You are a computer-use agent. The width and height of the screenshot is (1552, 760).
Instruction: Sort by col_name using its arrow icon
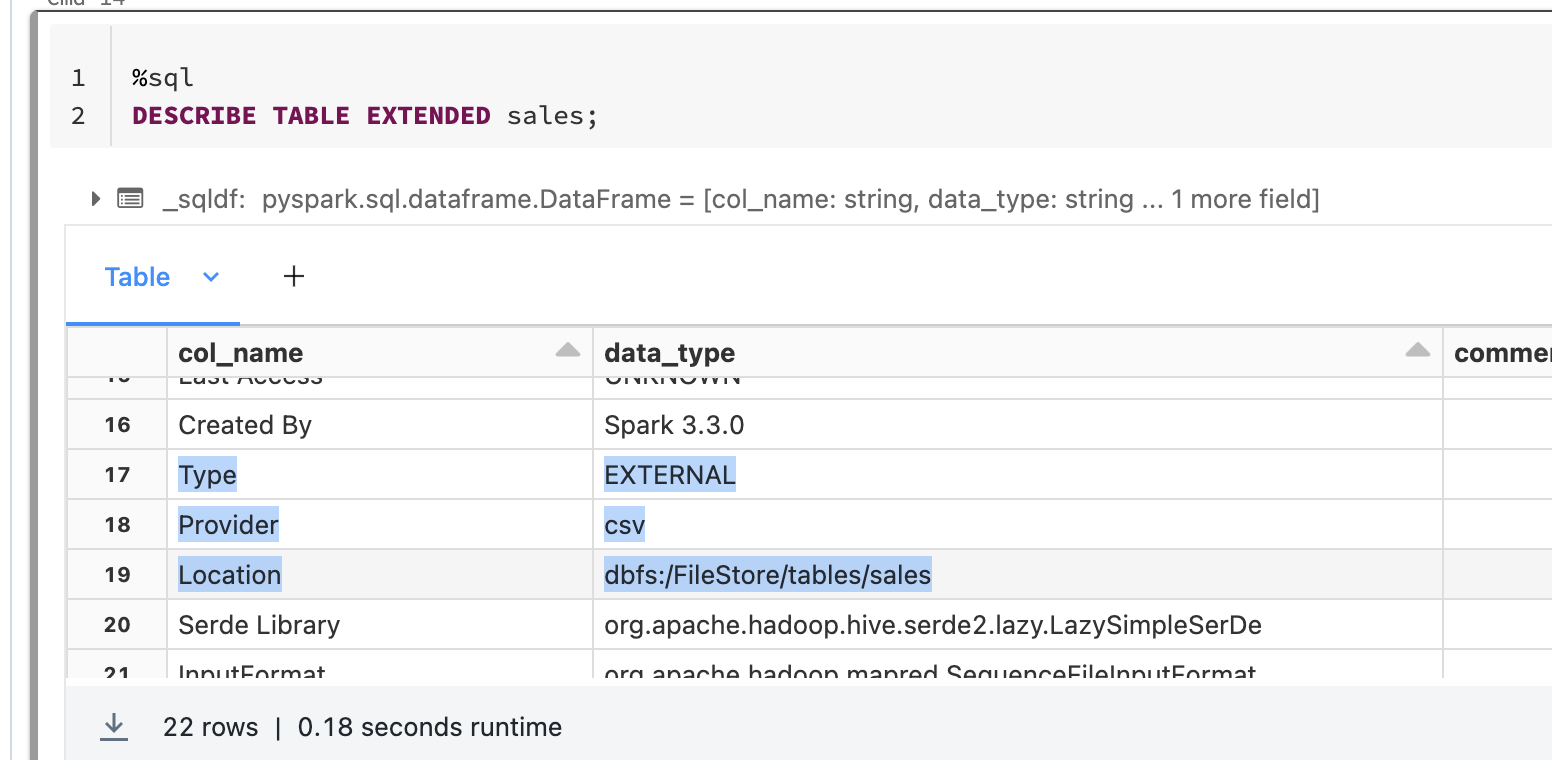(x=567, y=351)
